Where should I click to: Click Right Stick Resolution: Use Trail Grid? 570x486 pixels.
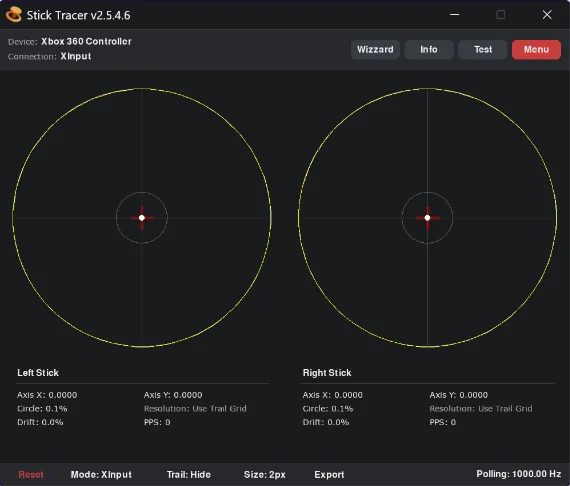pyautogui.click(x=481, y=409)
